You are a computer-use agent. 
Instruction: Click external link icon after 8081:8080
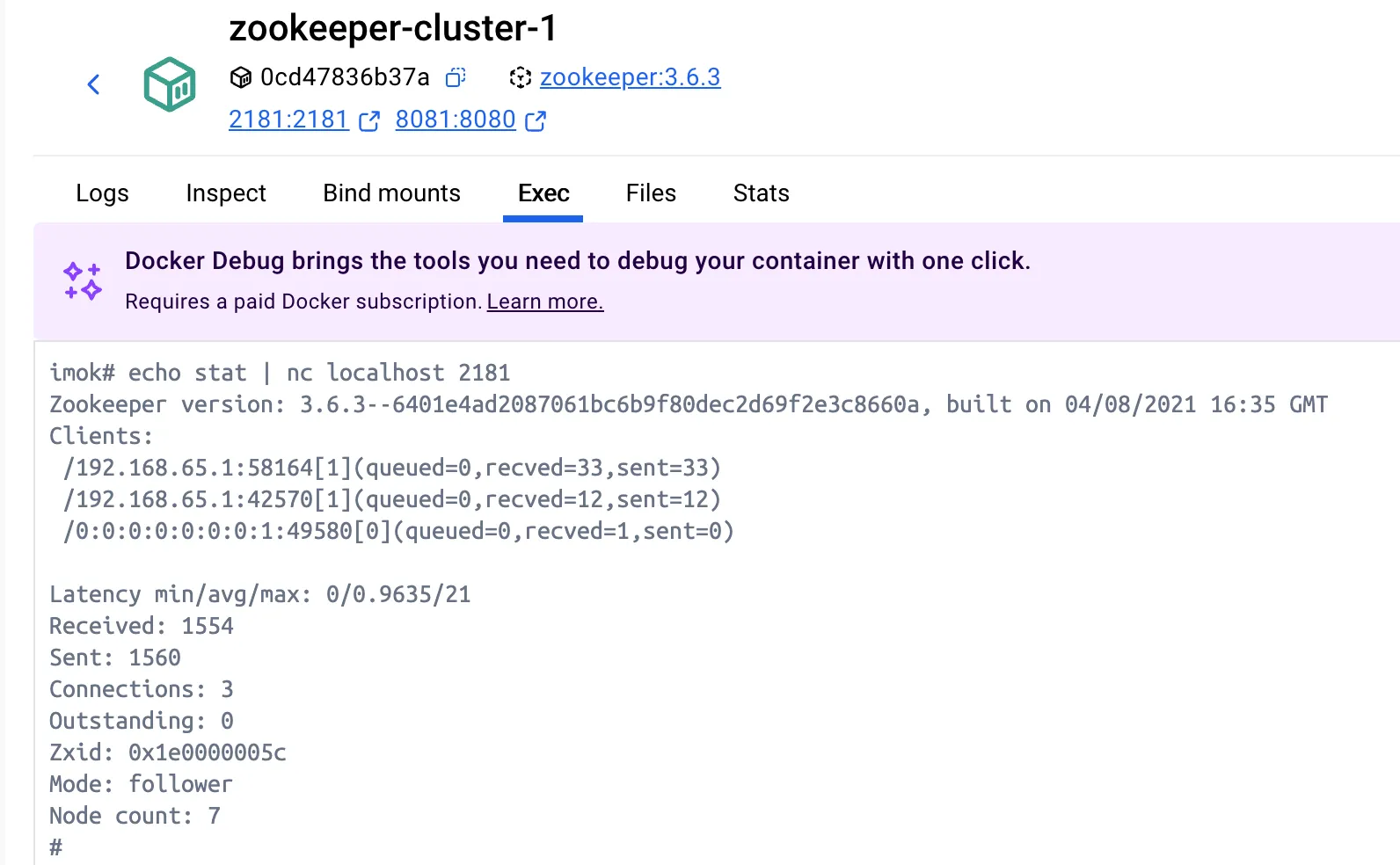(536, 120)
